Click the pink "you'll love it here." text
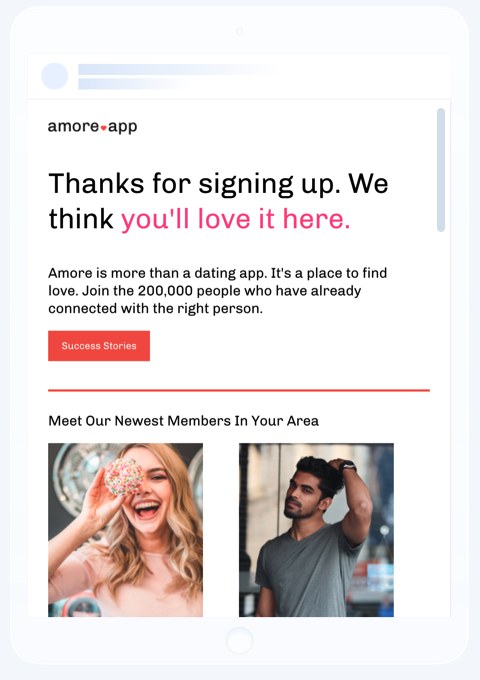The height and width of the screenshot is (680, 480). pyautogui.click(x=235, y=219)
